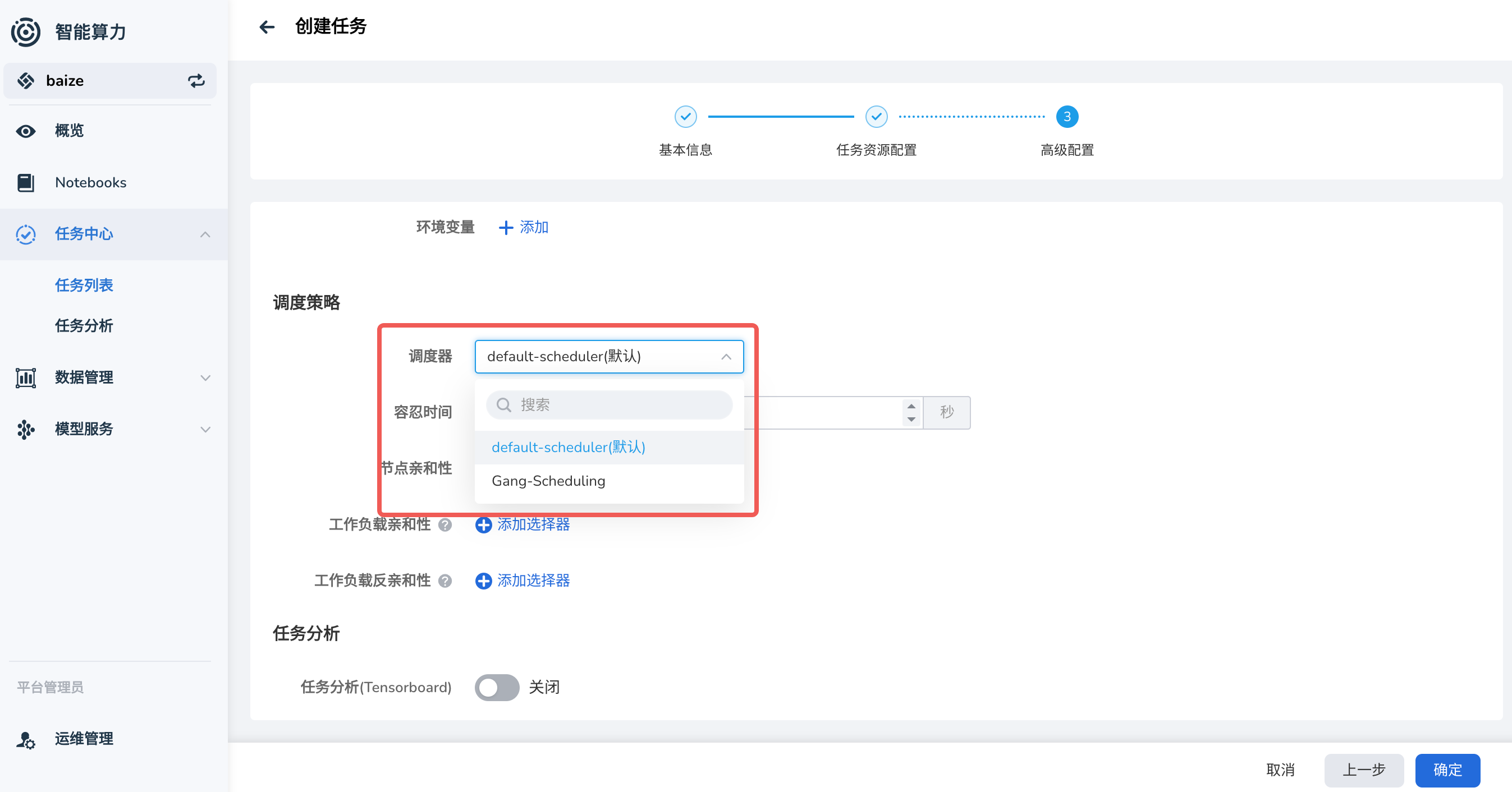Select Gang-Scheduling from the scheduler dropdown
Image resolution: width=1512 pixels, height=792 pixels.
(x=548, y=481)
